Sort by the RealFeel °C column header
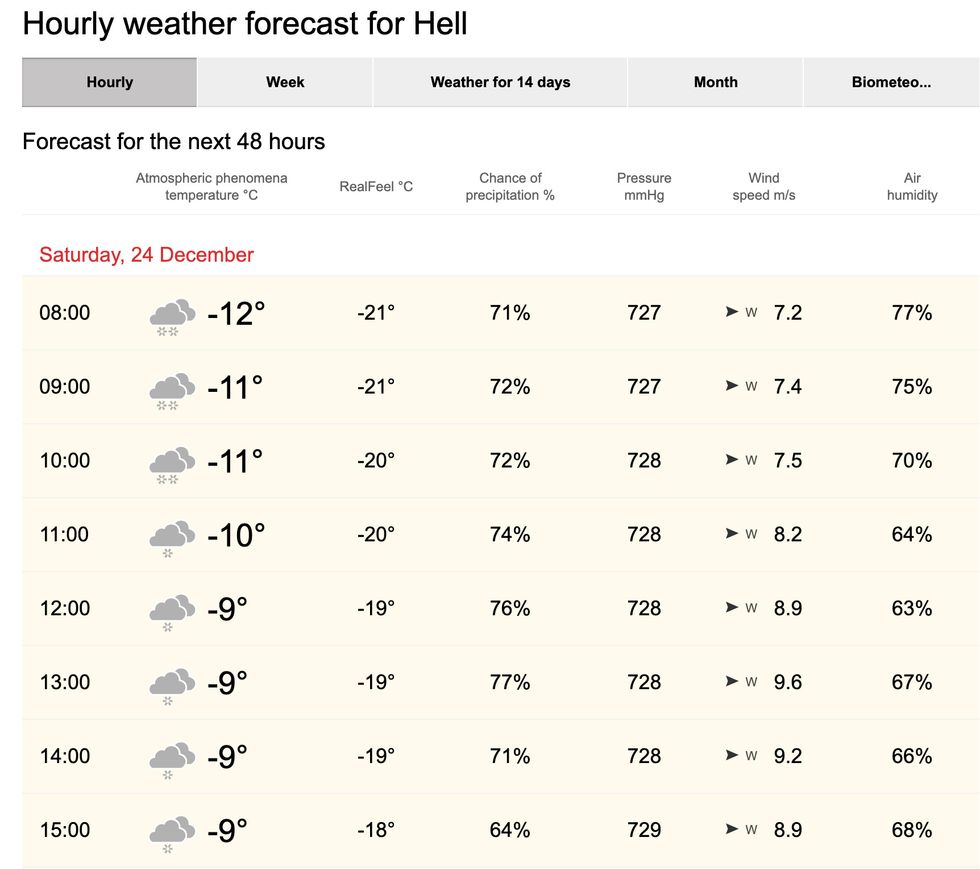 tap(375, 186)
